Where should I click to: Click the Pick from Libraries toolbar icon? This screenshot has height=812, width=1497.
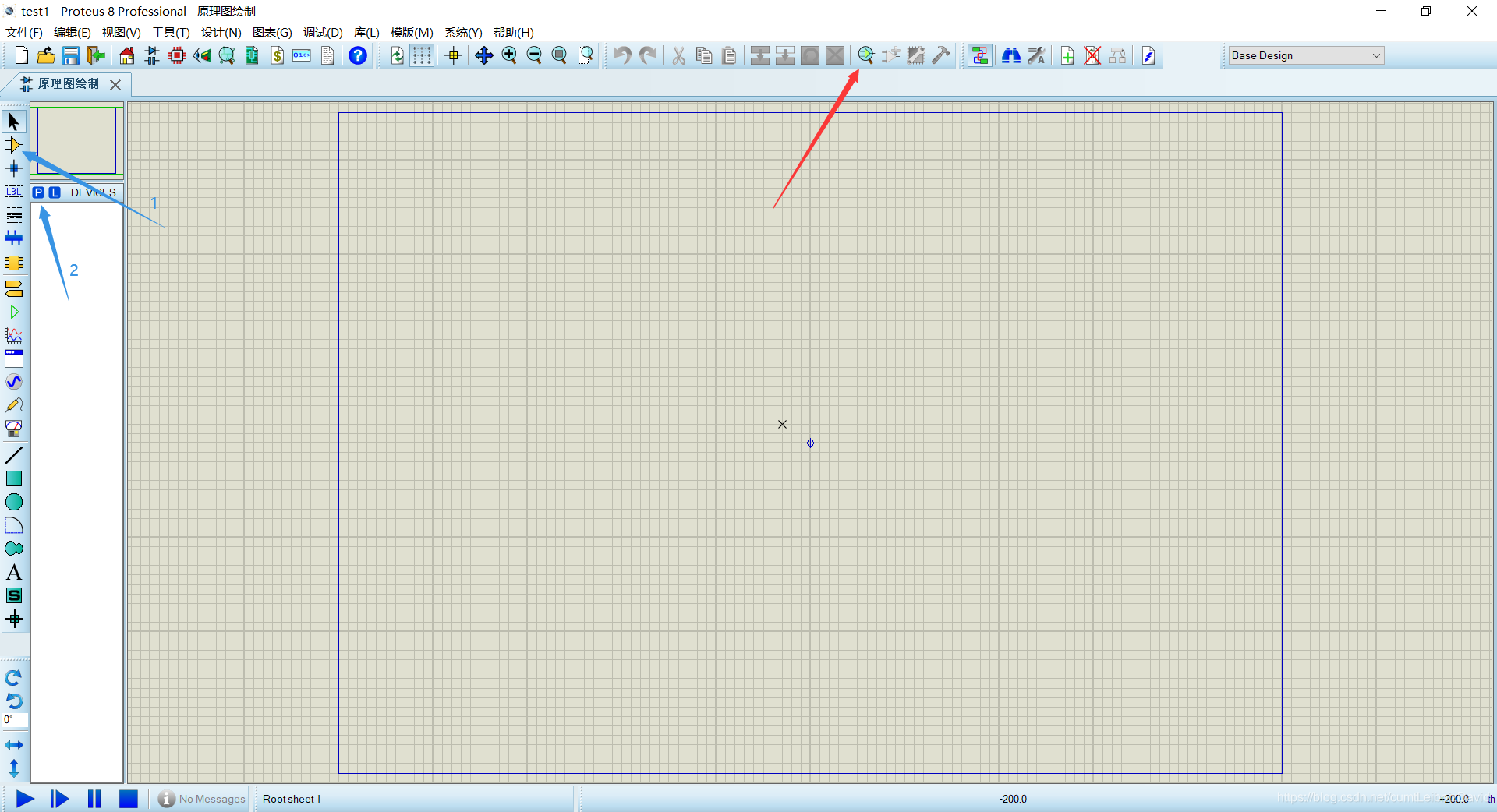(x=865, y=55)
